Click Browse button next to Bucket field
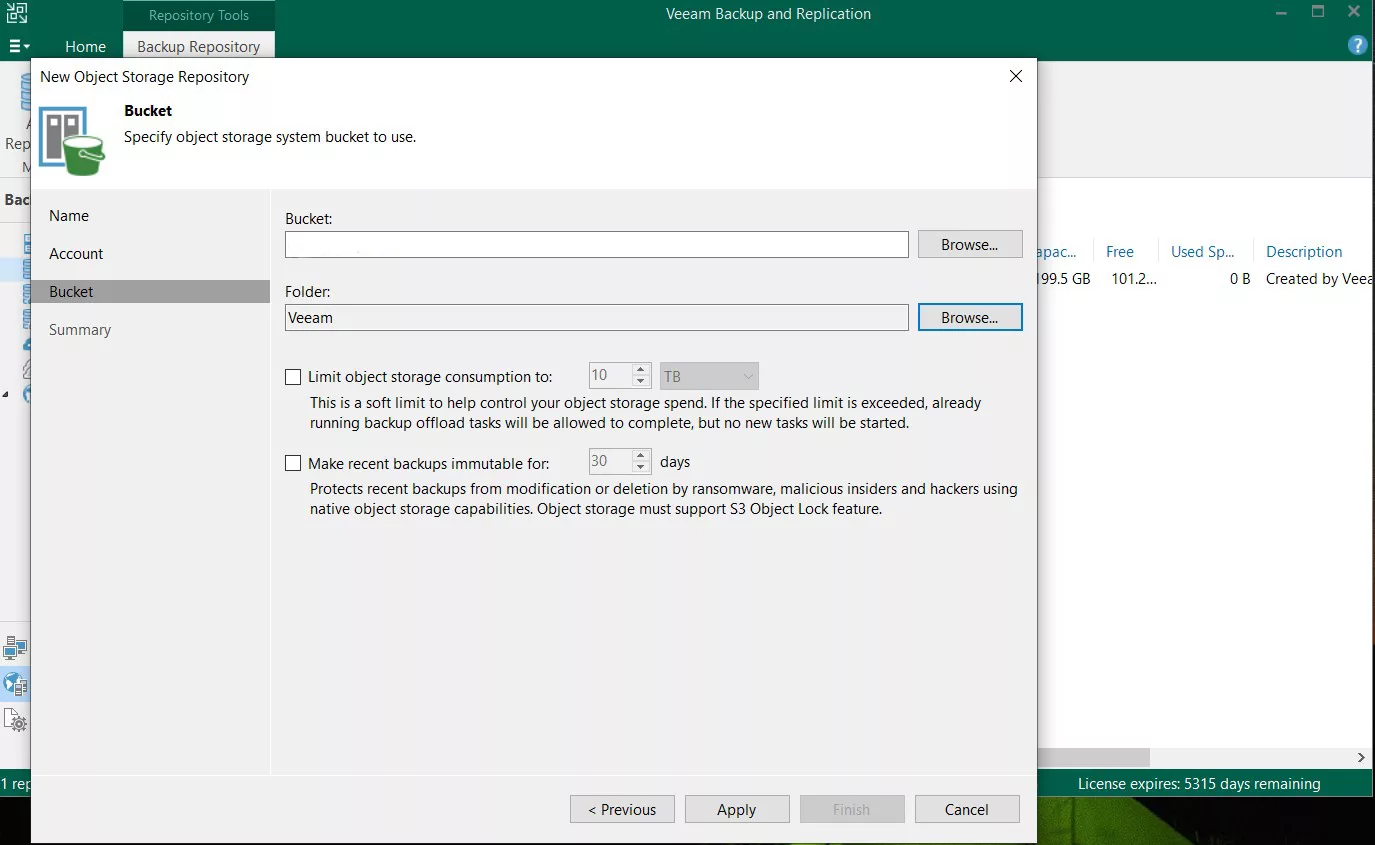 (969, 244)
